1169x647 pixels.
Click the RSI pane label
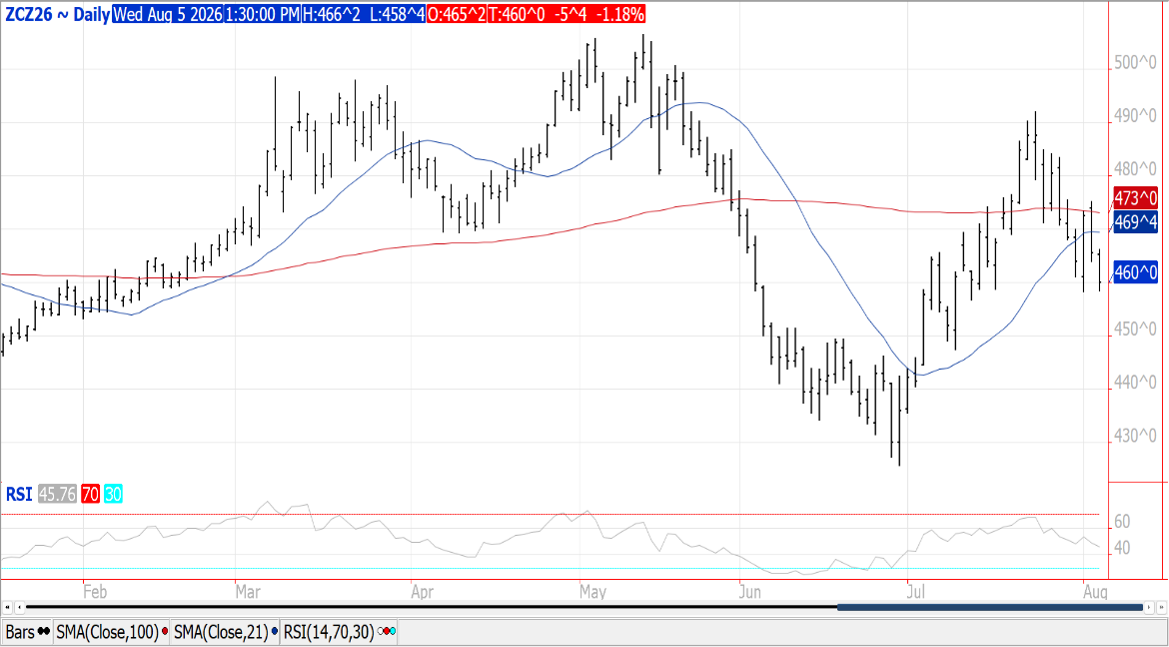click(x=19, y=494)
